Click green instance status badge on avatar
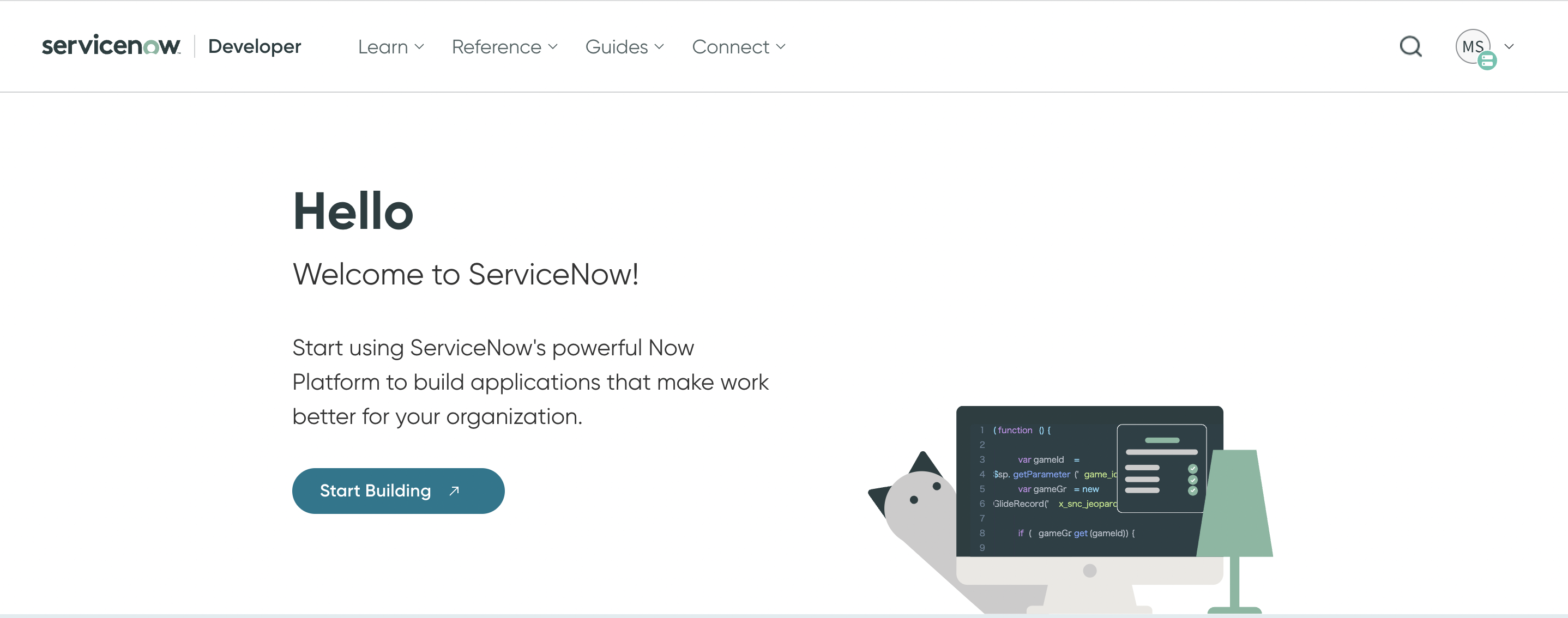 point(1487,60)
